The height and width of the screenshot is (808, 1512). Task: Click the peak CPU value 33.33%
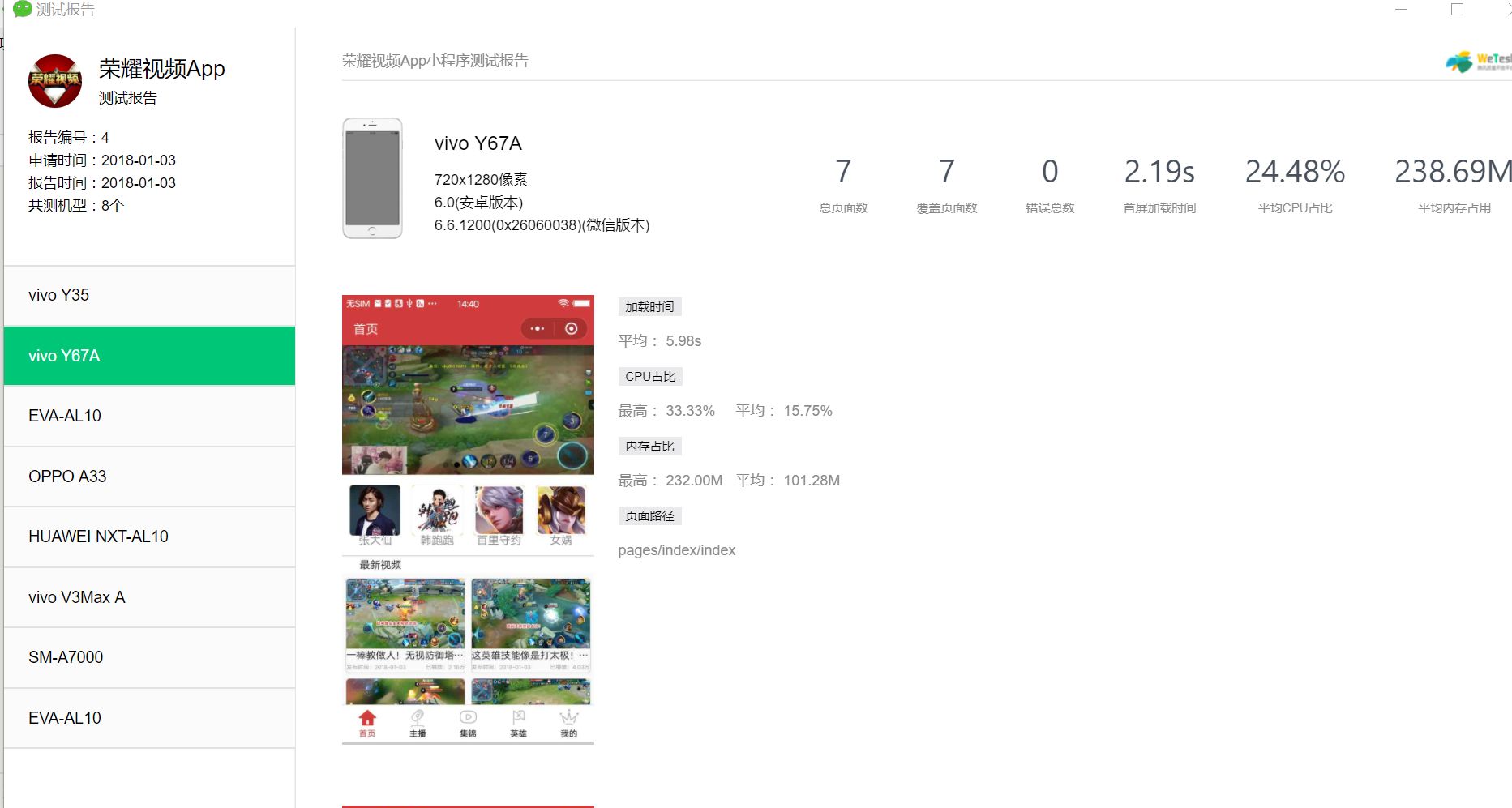tap(690, 411)
